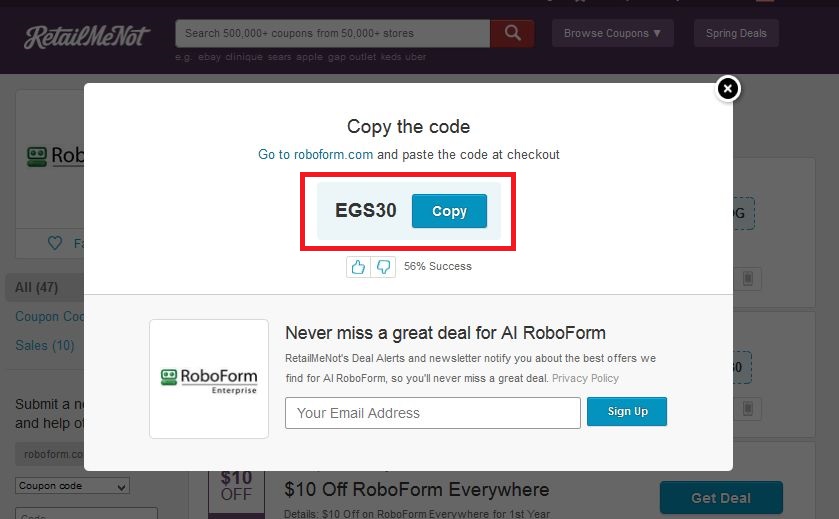Screen dimensions: 839x519
Task: Open the Coupon code type dropdown
Action: (x=72, y=486)
